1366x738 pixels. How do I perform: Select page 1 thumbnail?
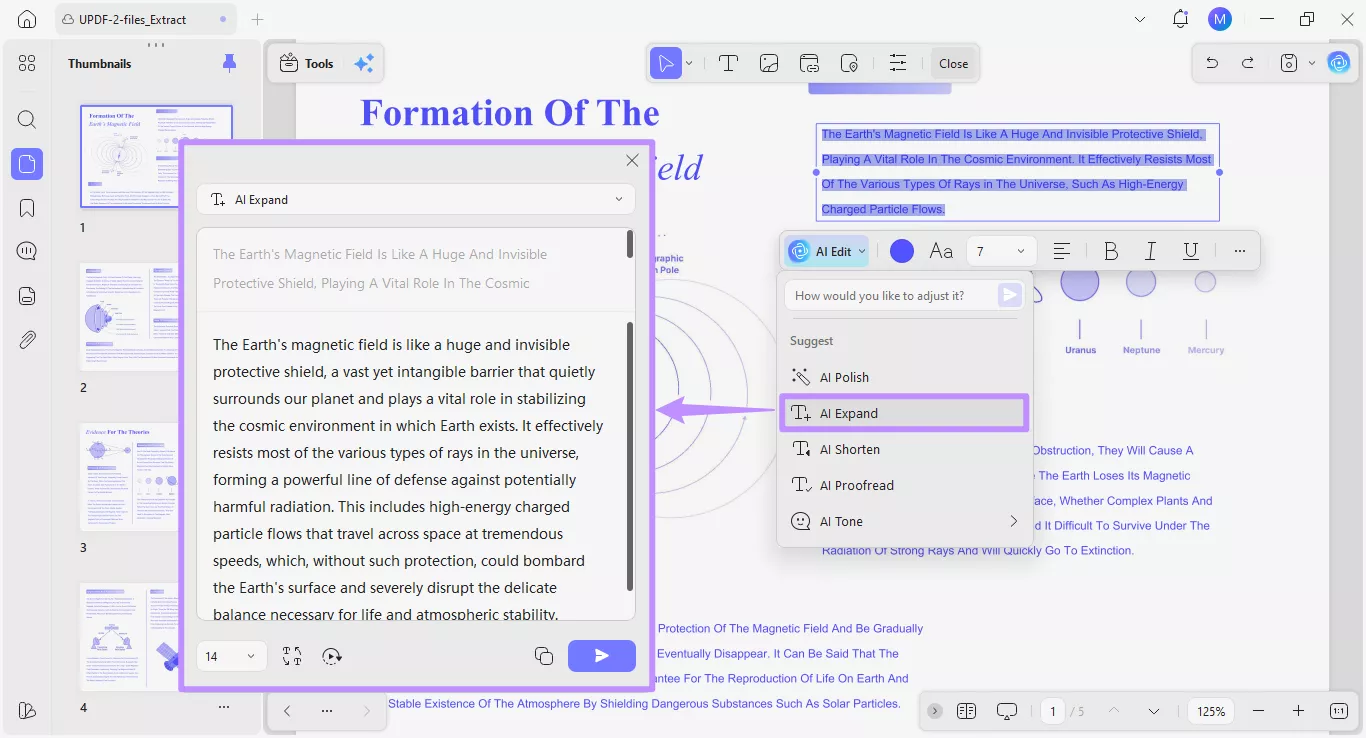click(156, 158)
